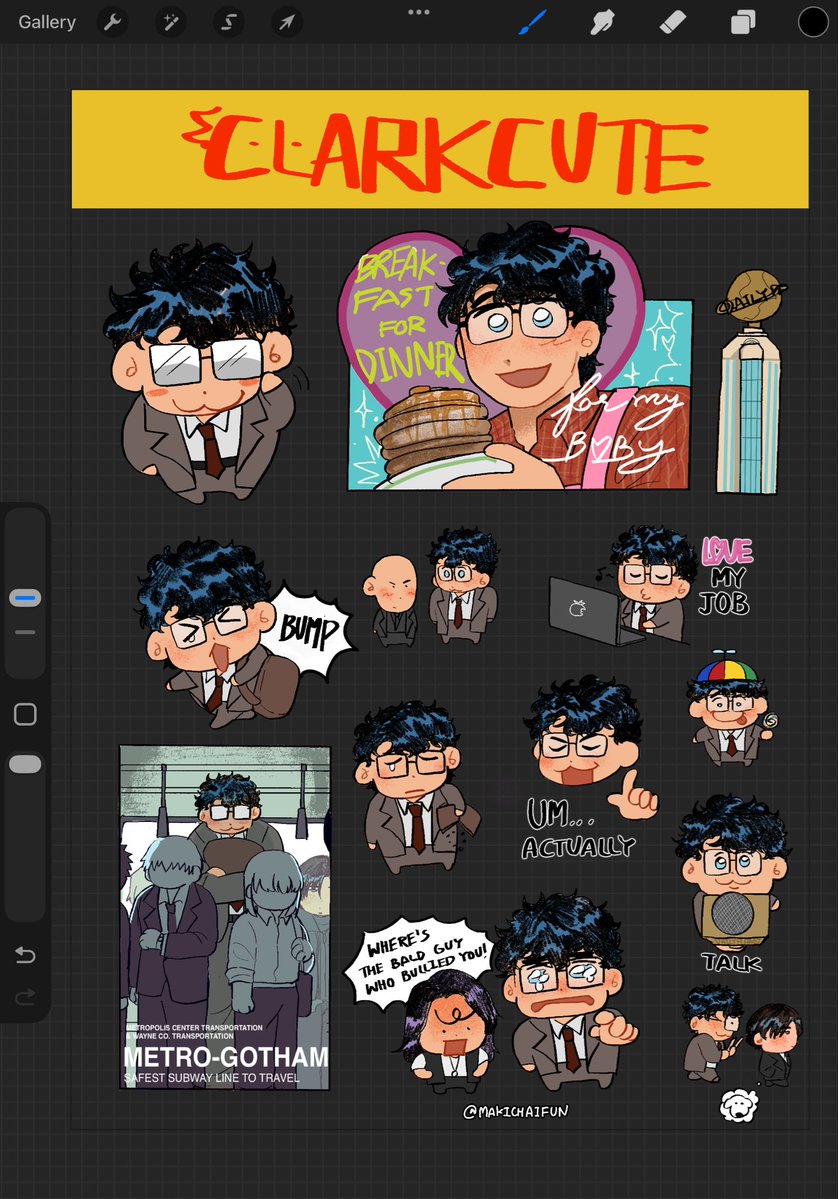Viewport: 838px width, 1199px height.
Task: Tap the @MAKICHAIFUN signature text
Action: 515,1111
